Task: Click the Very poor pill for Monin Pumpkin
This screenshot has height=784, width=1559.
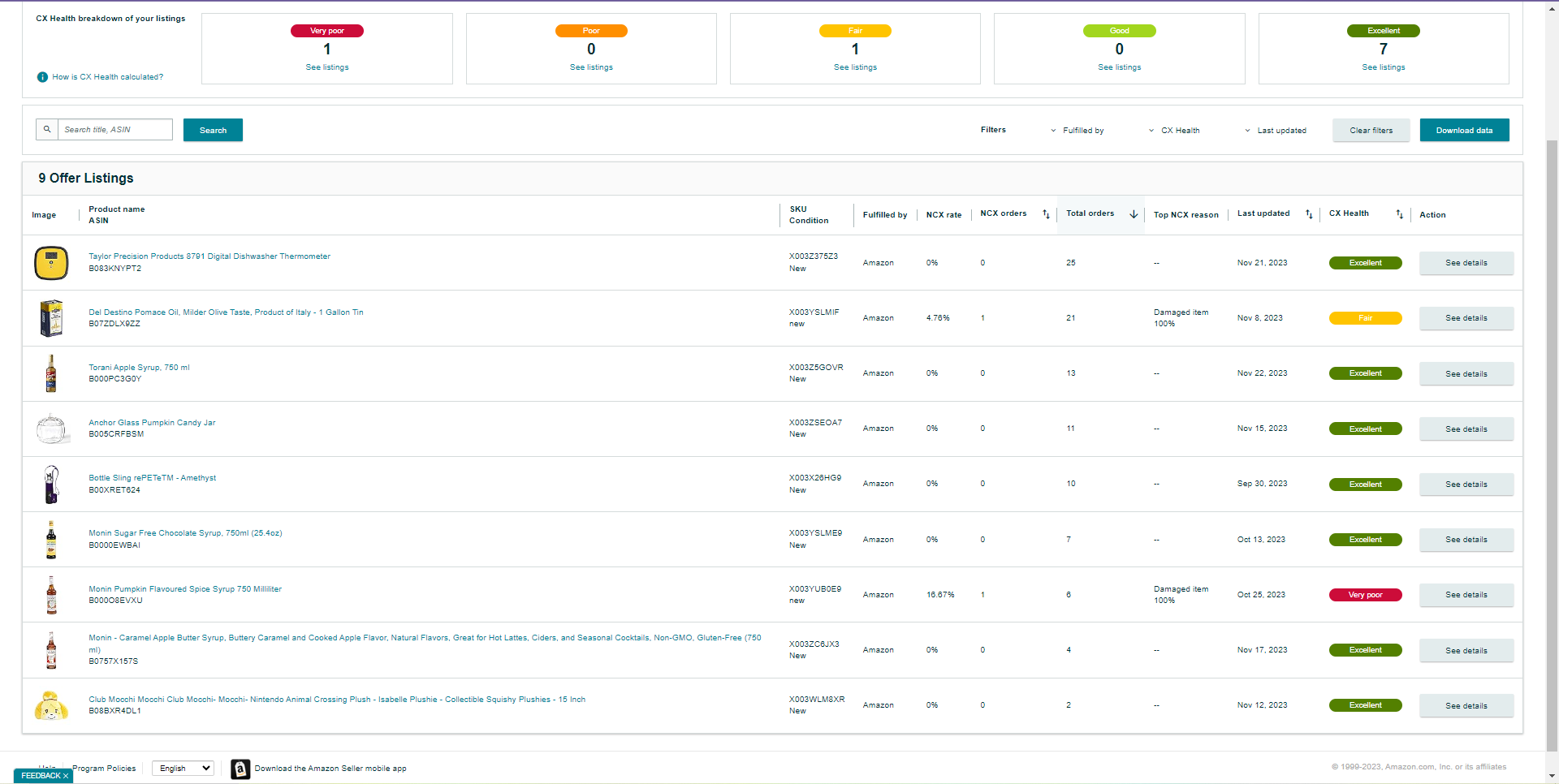Action: (1366, 595)
